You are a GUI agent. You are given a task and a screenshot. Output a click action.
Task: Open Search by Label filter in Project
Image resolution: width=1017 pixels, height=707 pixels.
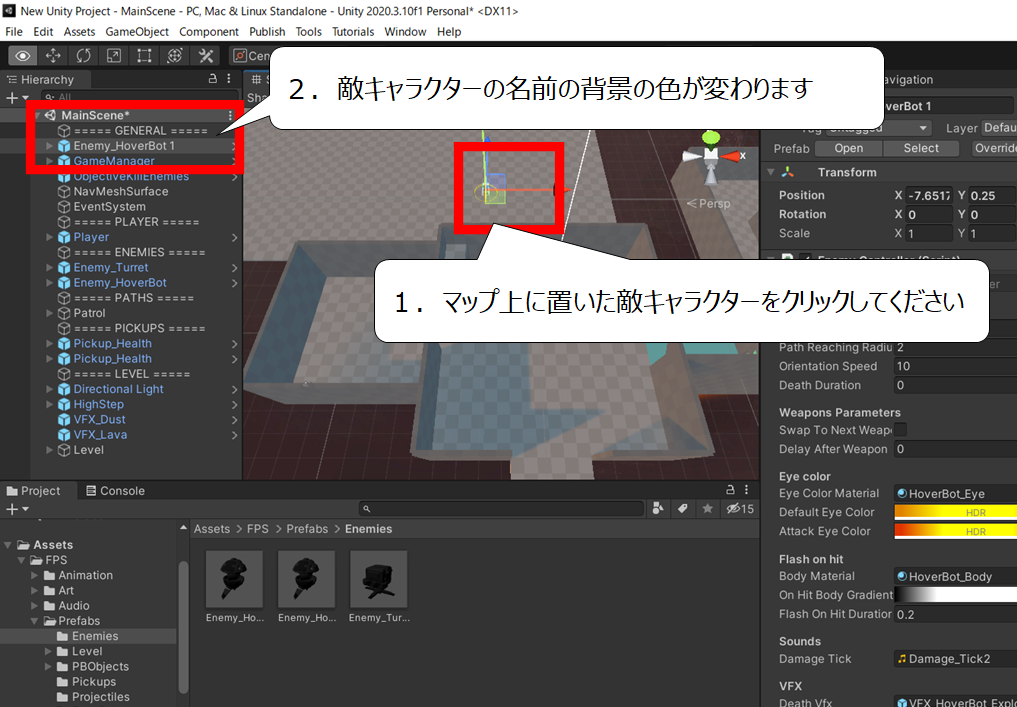point(682,509)
